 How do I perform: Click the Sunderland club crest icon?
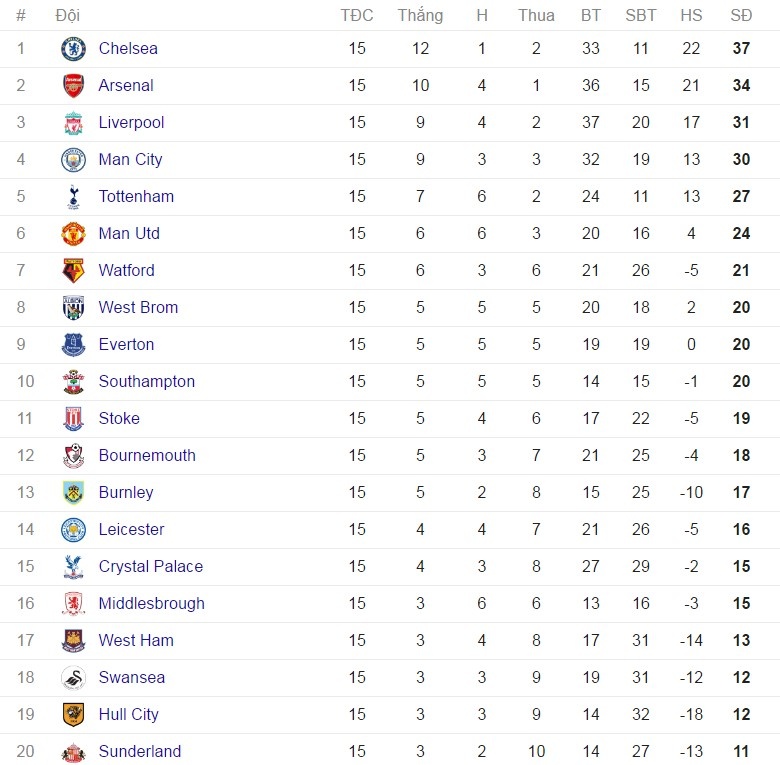point(73,752)
